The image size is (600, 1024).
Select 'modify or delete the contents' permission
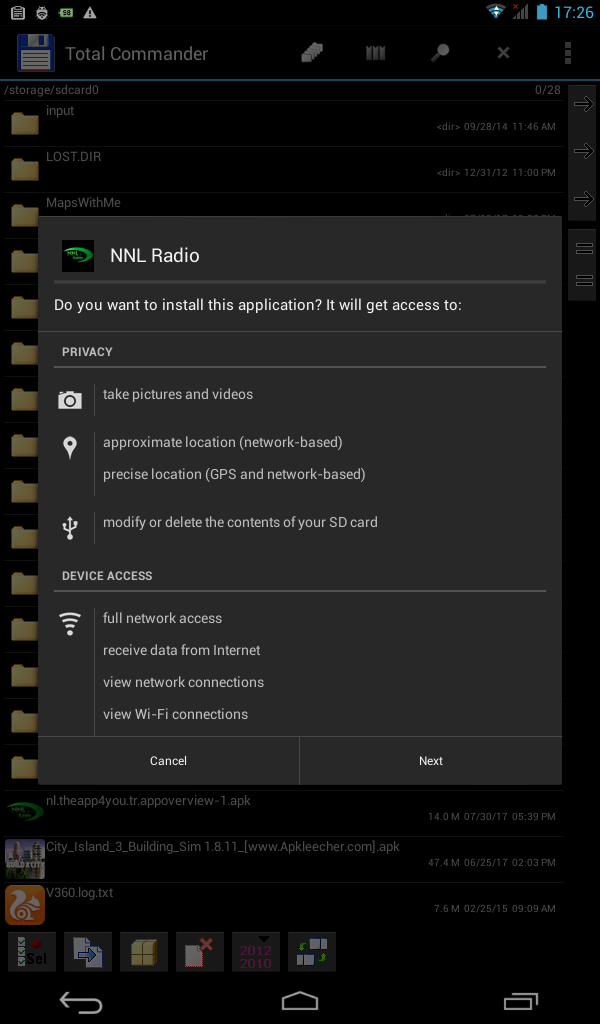(240, 522)
